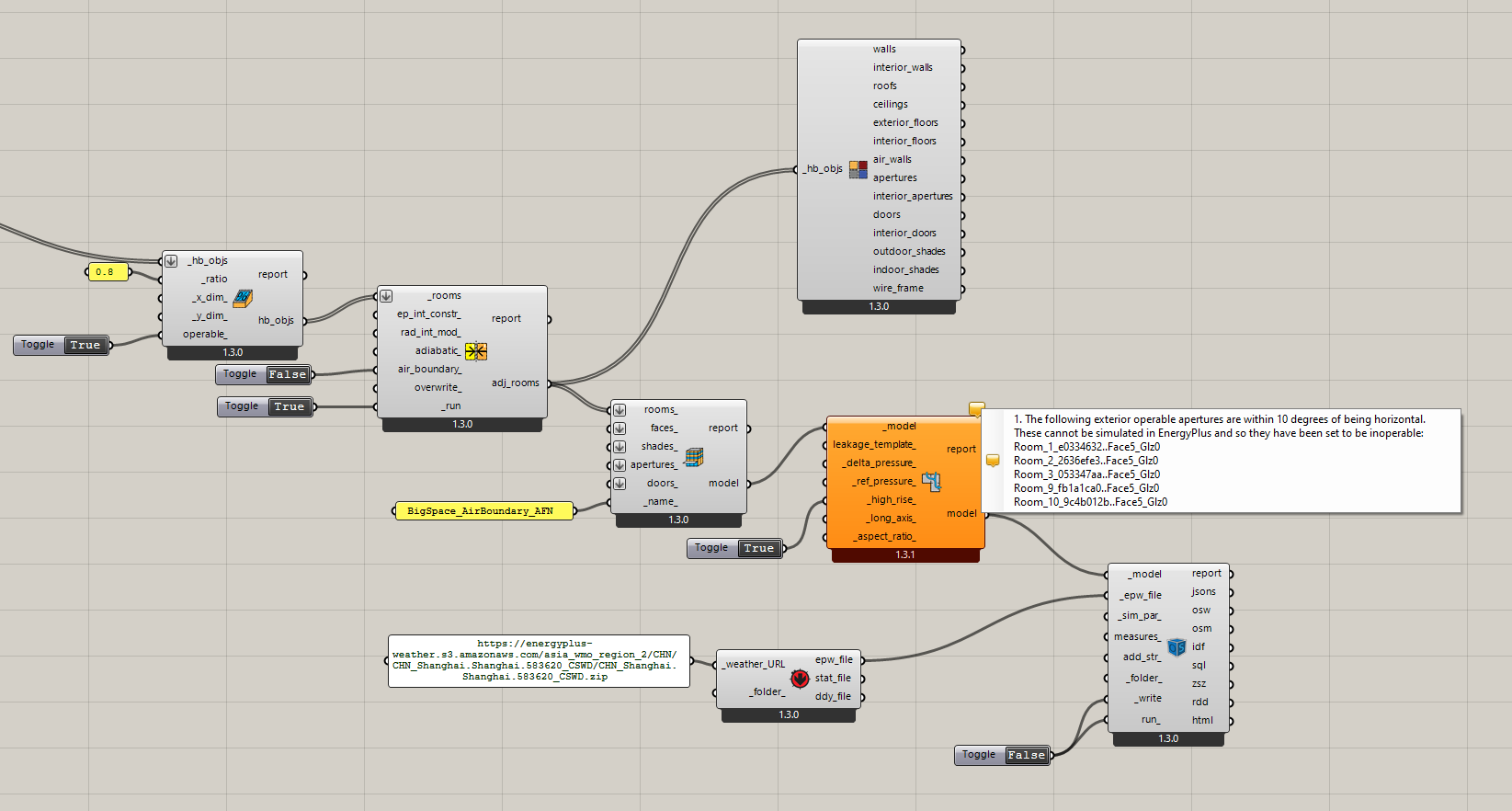Image resolution: width=1512 pixels, height=811 pixels.
Task: Click the idf output label
Action: (x=1199, y=647)
